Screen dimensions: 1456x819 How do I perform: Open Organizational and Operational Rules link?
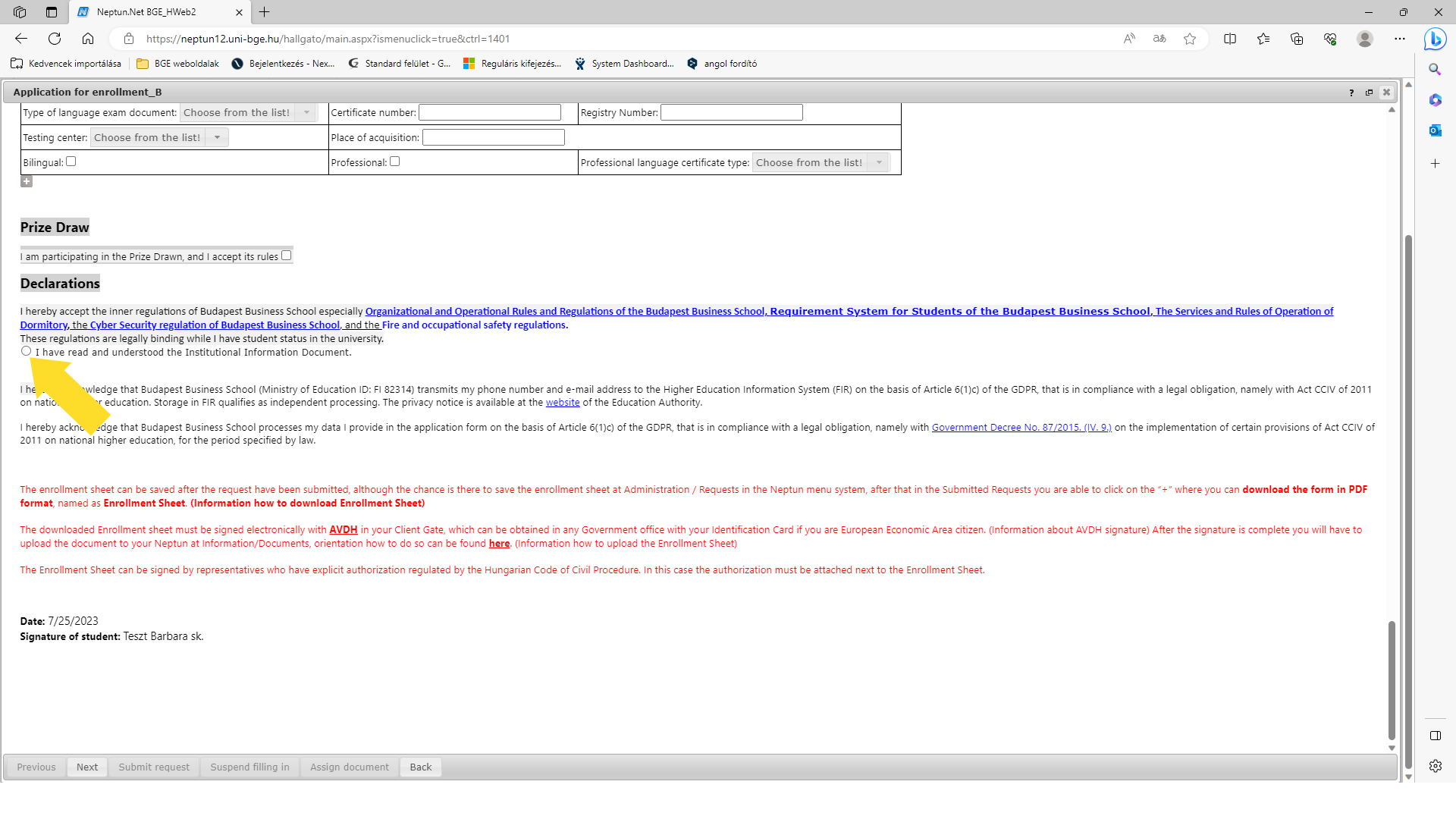566,311
